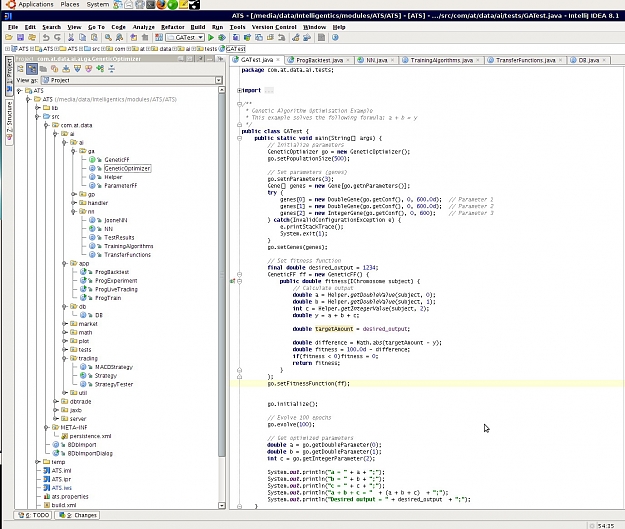
Task: Click the Open file toolbar icon
Action: (x=8, y=37)
